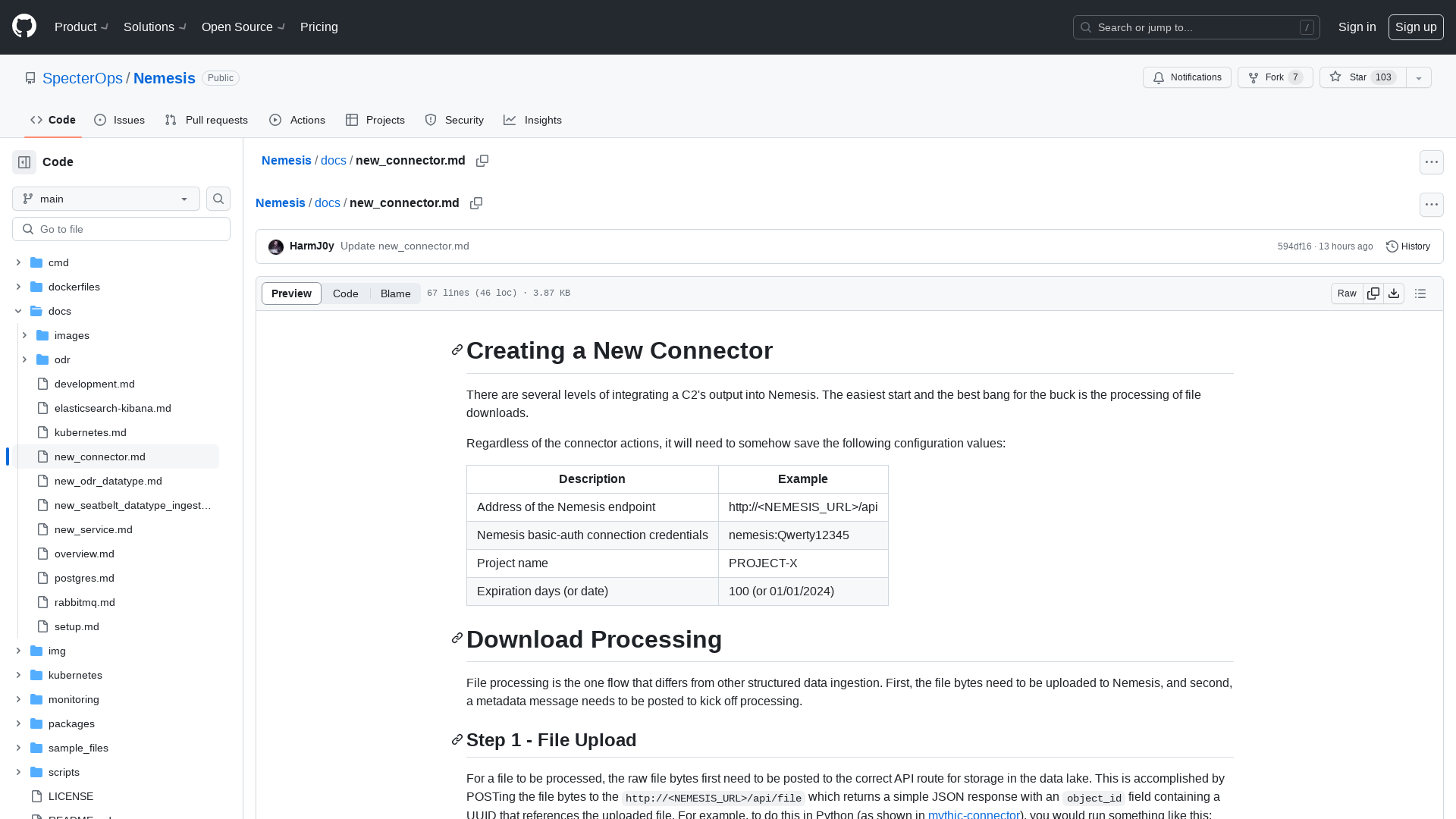Open the Nemesis repository title link
Image resolution: width=1456 pixels, height=819 pixels.
click(x=165, y=78)
